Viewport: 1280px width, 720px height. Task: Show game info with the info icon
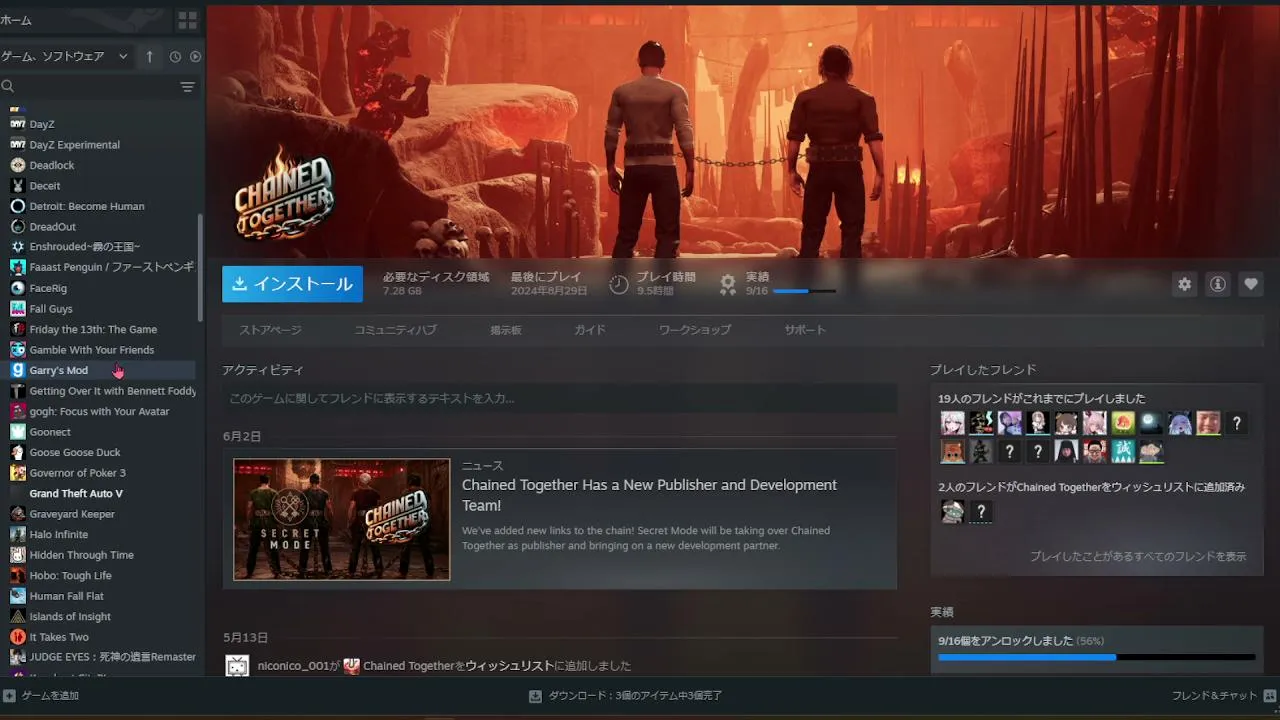point(1218,284)
